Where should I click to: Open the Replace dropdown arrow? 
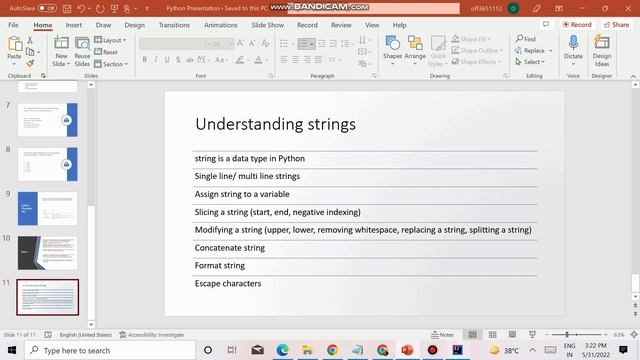pyautogui.click(x=551, y=51)
